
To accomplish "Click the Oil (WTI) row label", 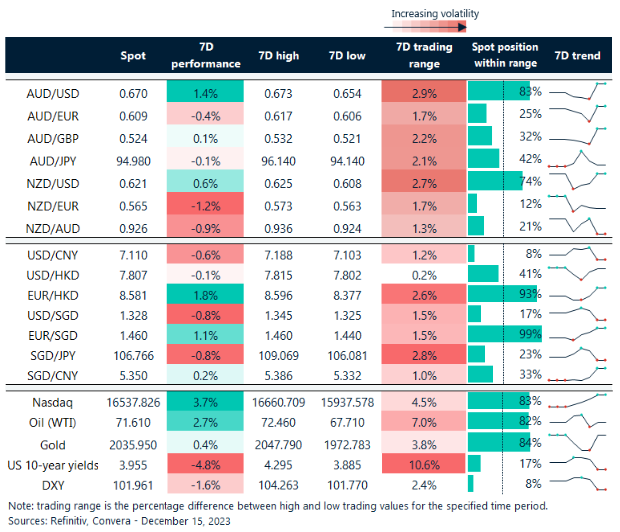I will point(53,422).
